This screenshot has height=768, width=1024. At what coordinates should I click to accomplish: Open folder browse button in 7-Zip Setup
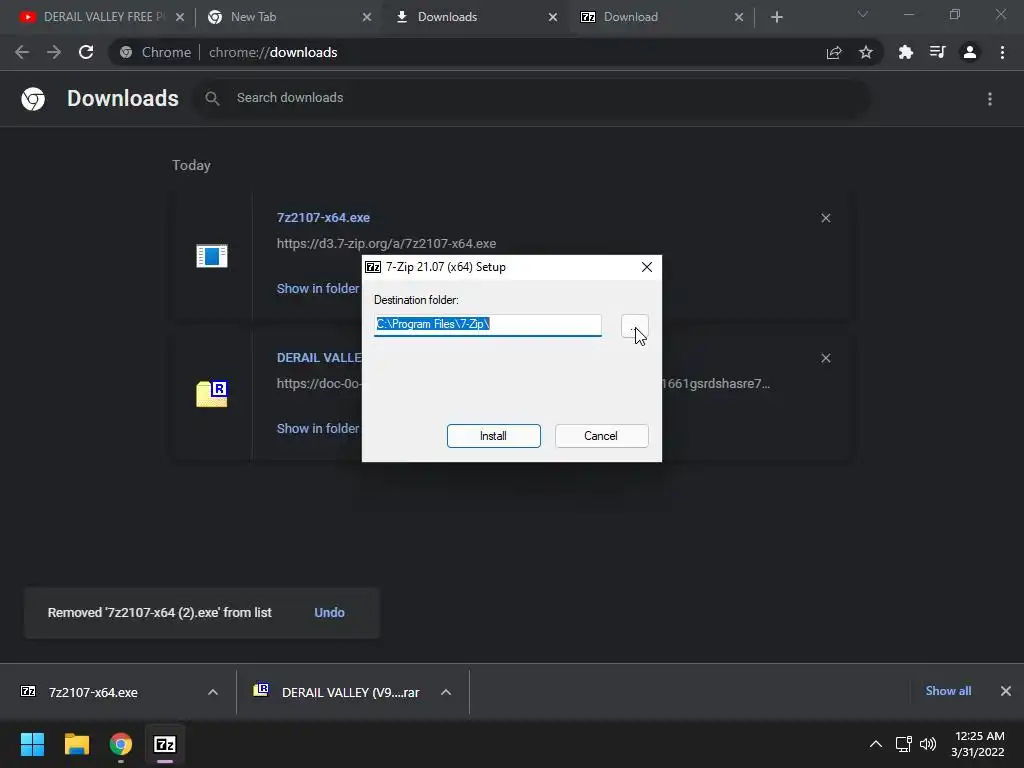pos(634,326)
